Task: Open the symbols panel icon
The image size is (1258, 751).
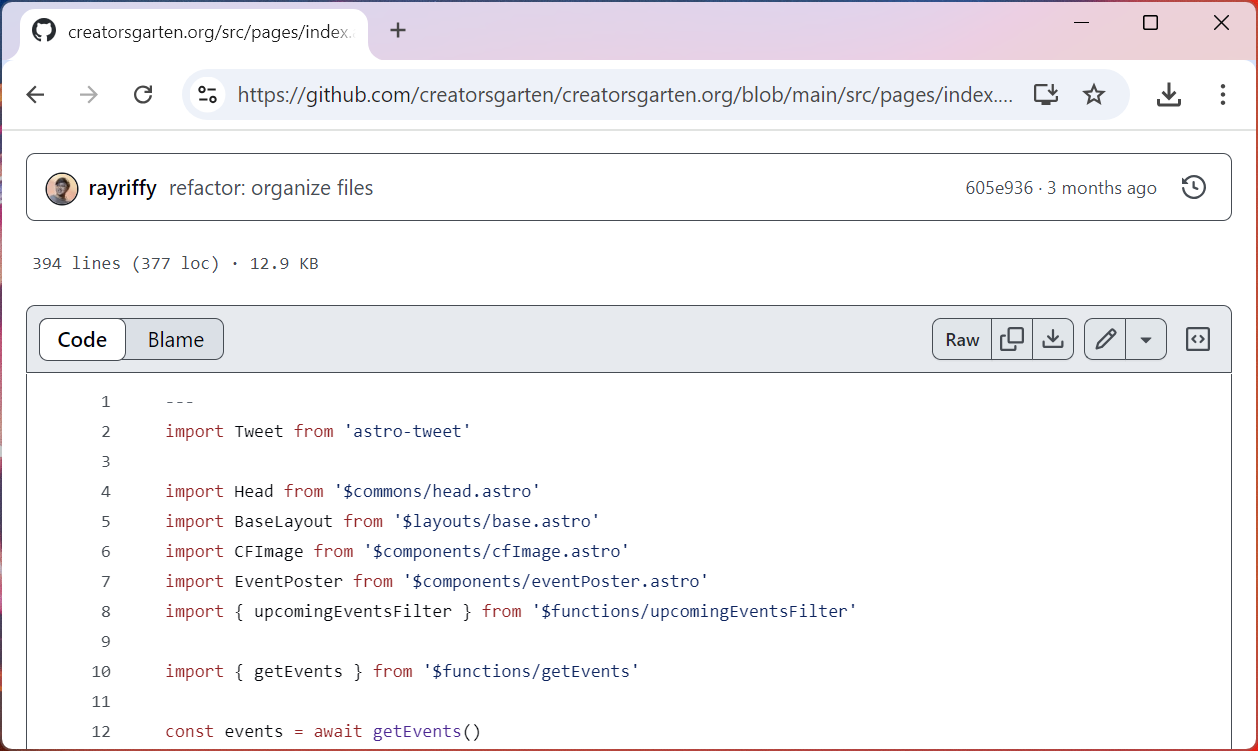Action: tap(1197, 339)
